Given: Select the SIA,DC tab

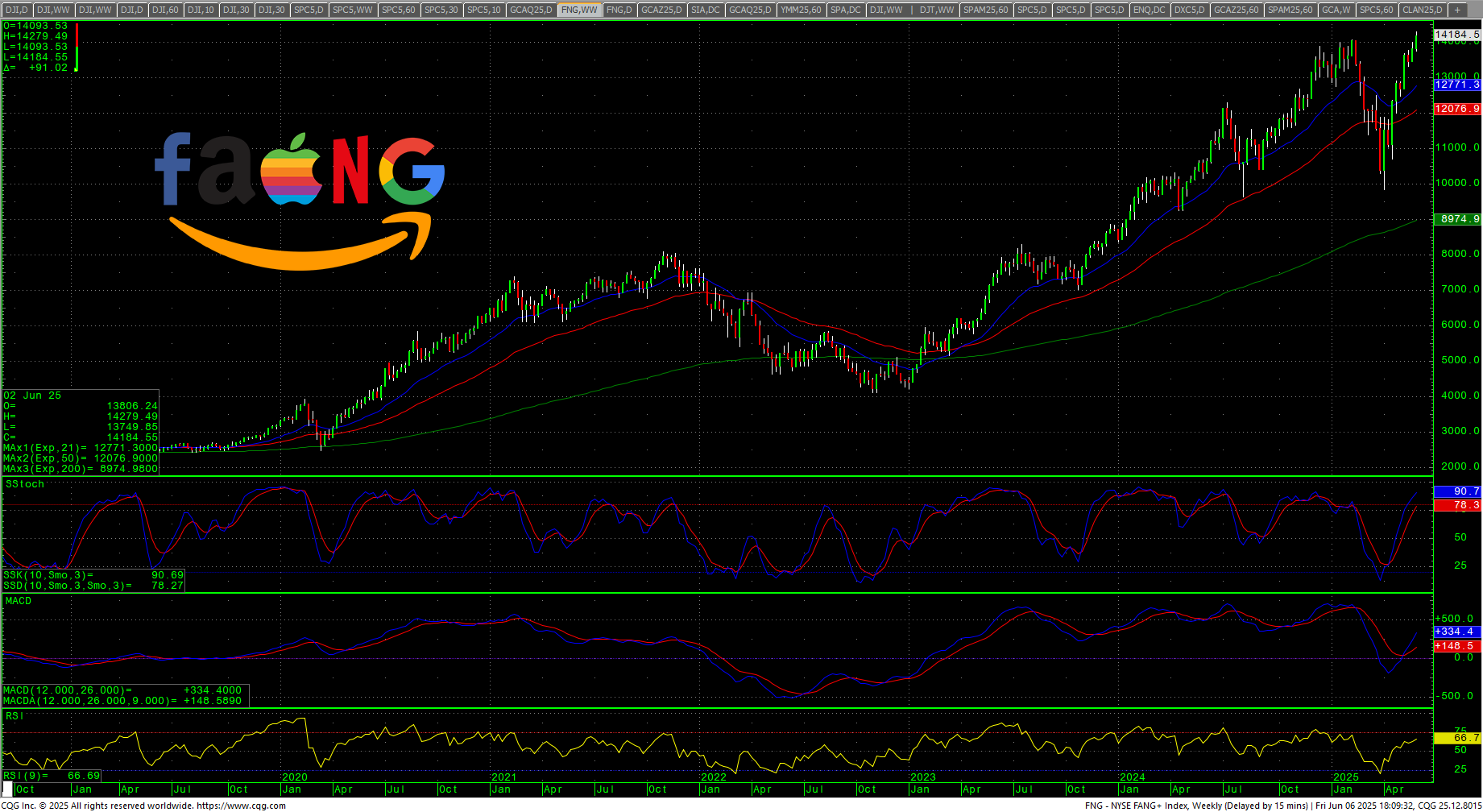Looking at the screenshot, I should pos(706,10).
